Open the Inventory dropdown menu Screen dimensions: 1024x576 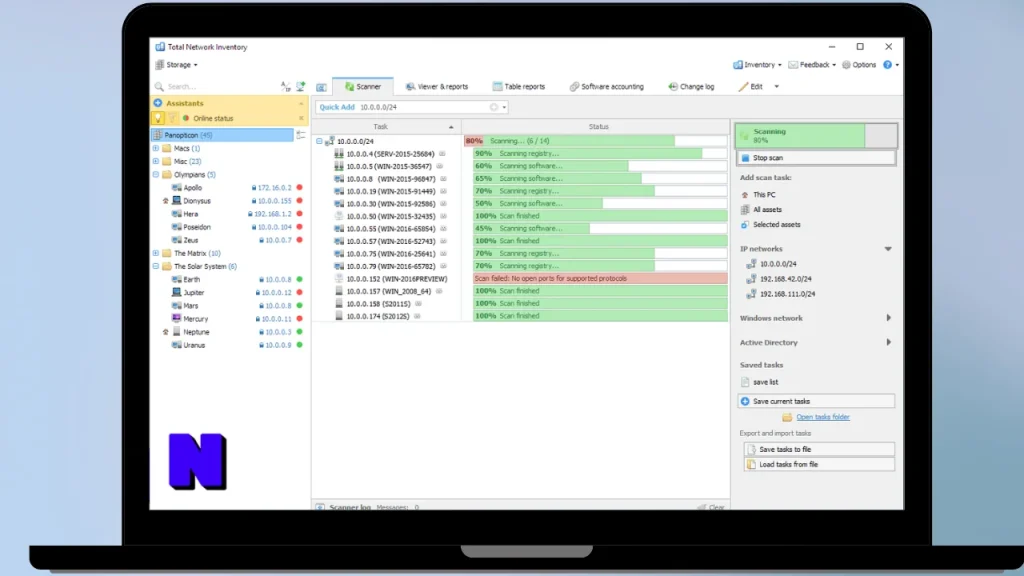coord(757,65)
